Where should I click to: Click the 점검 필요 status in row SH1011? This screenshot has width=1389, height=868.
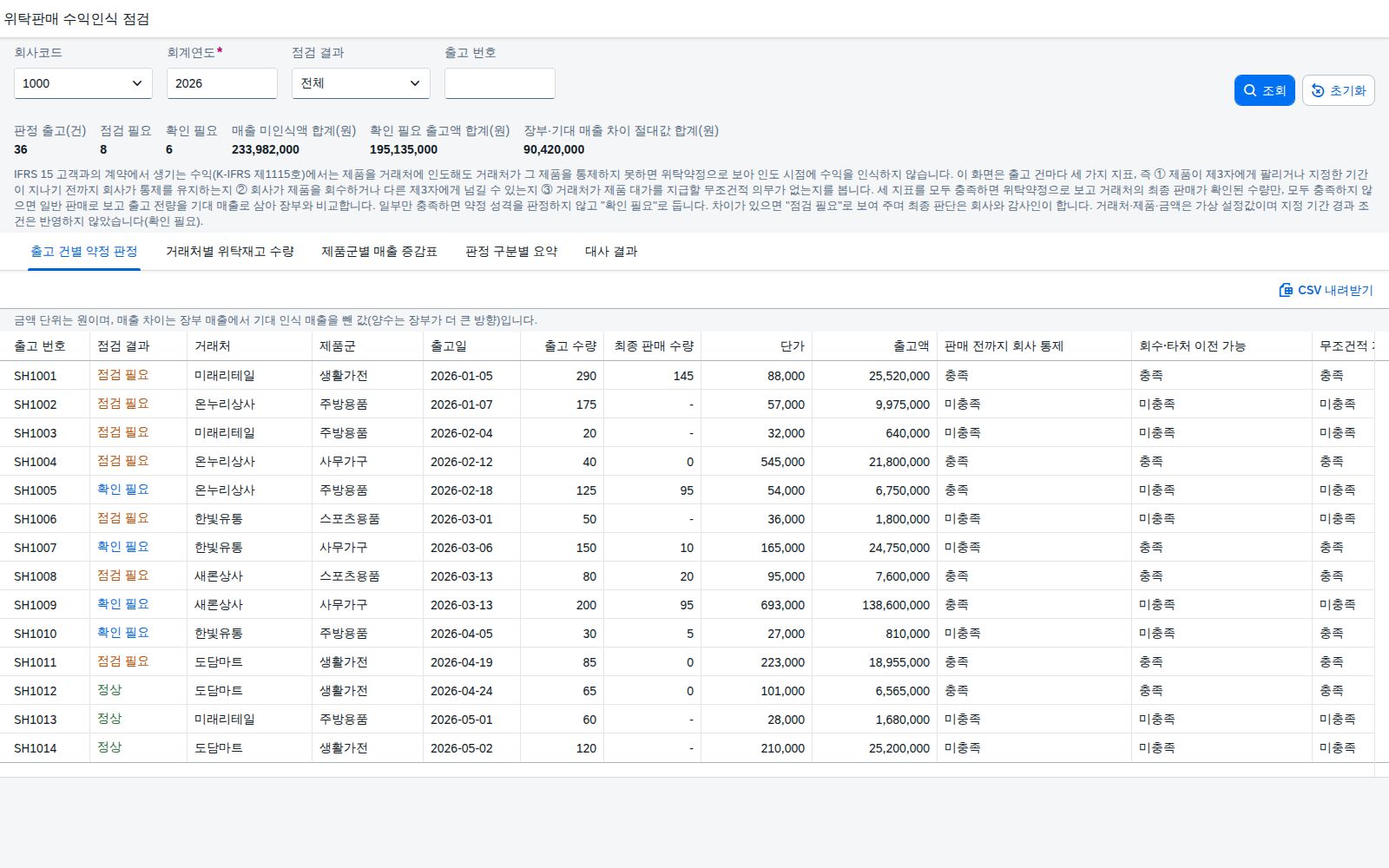tap(123, 661)
